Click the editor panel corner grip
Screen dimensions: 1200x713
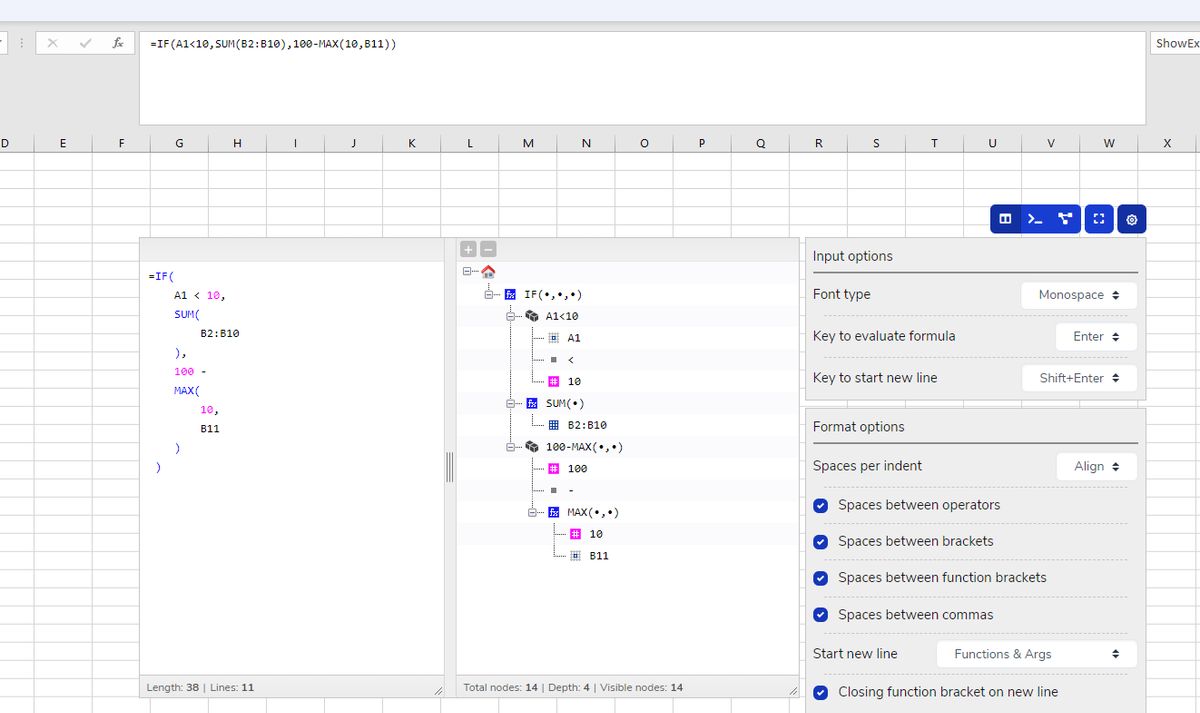[x=438, y=692]
